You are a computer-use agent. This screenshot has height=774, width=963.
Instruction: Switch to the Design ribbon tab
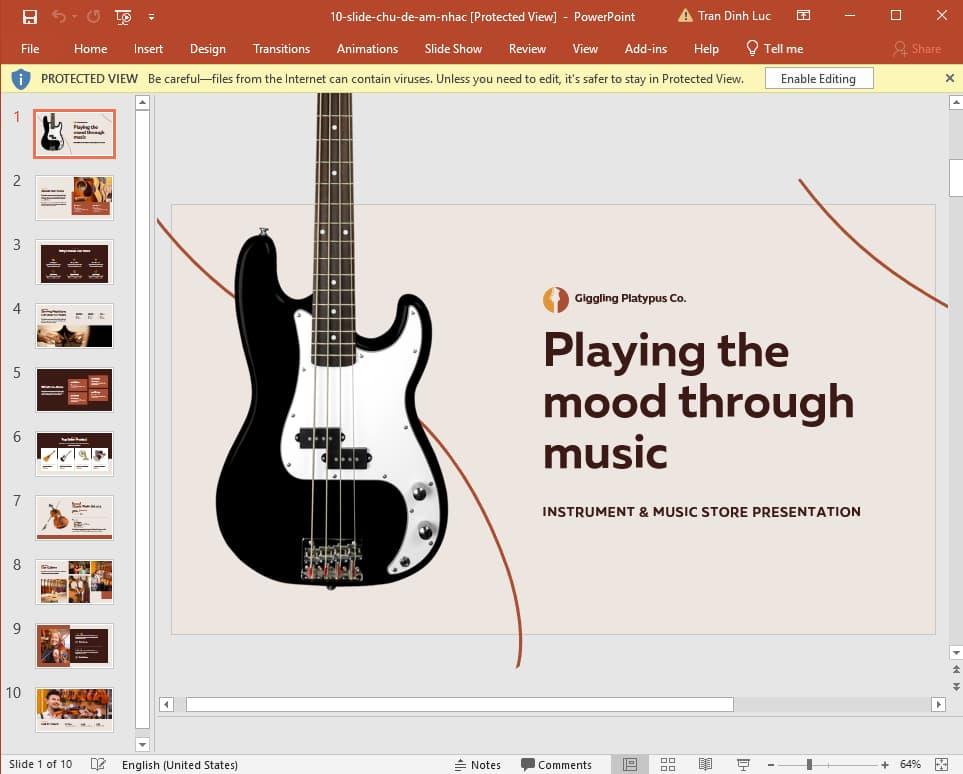[207, 48]
